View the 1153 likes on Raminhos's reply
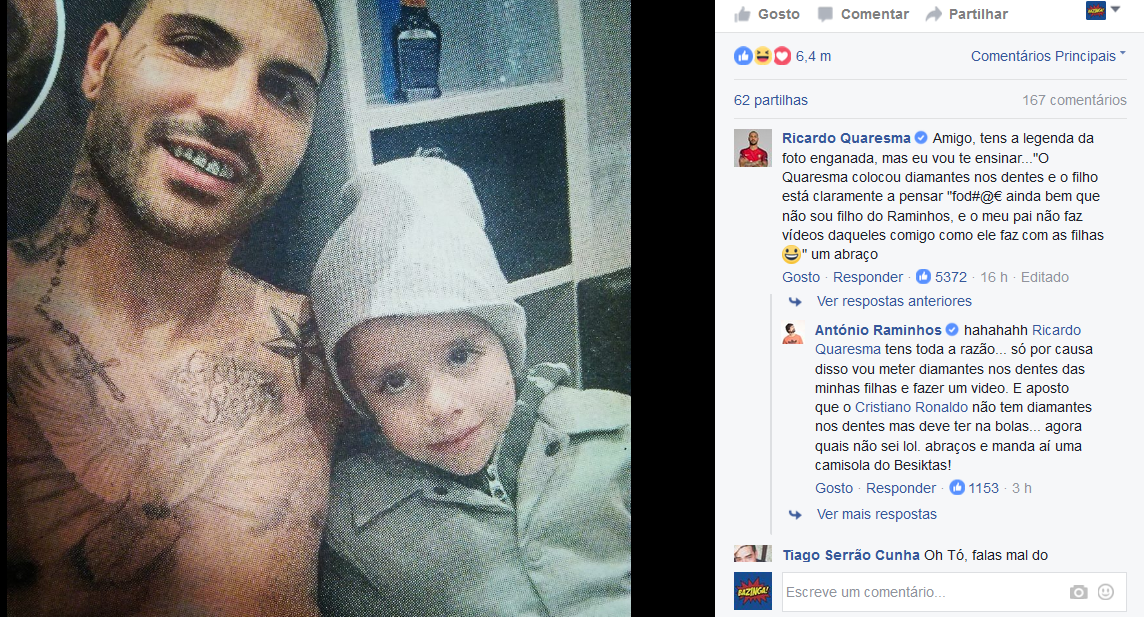 point(974,488)
